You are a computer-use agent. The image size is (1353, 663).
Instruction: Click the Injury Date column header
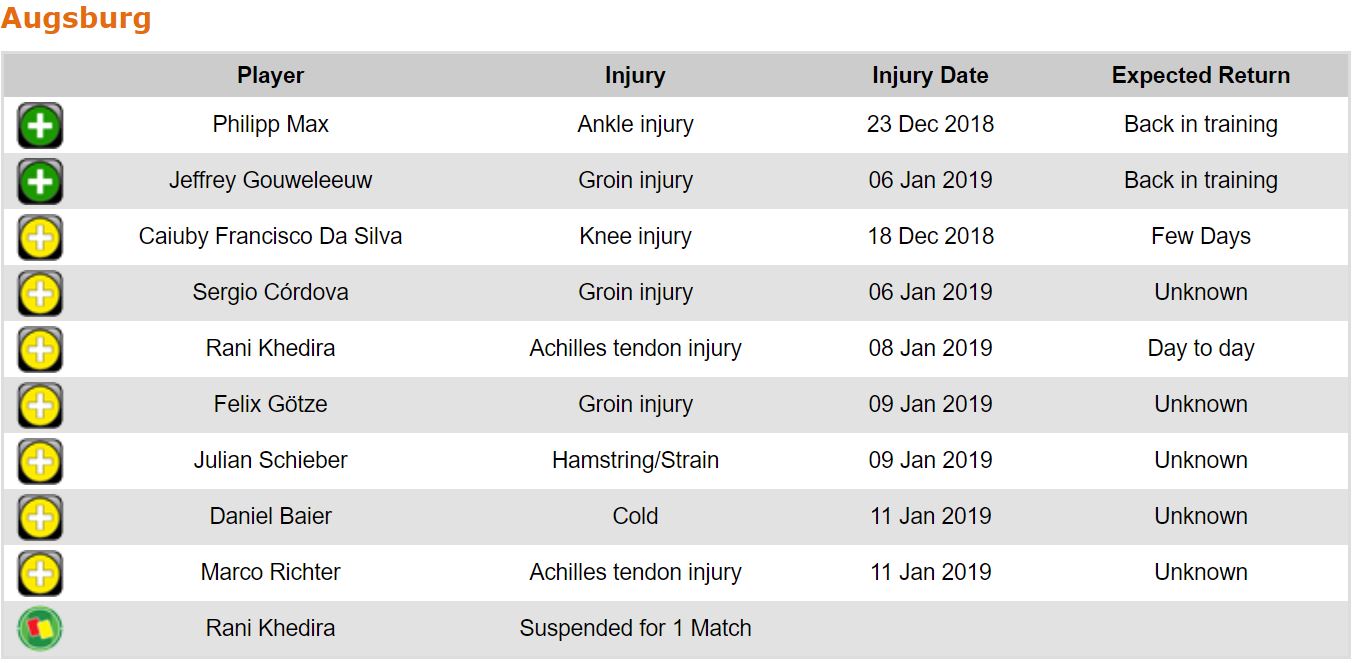930,76
